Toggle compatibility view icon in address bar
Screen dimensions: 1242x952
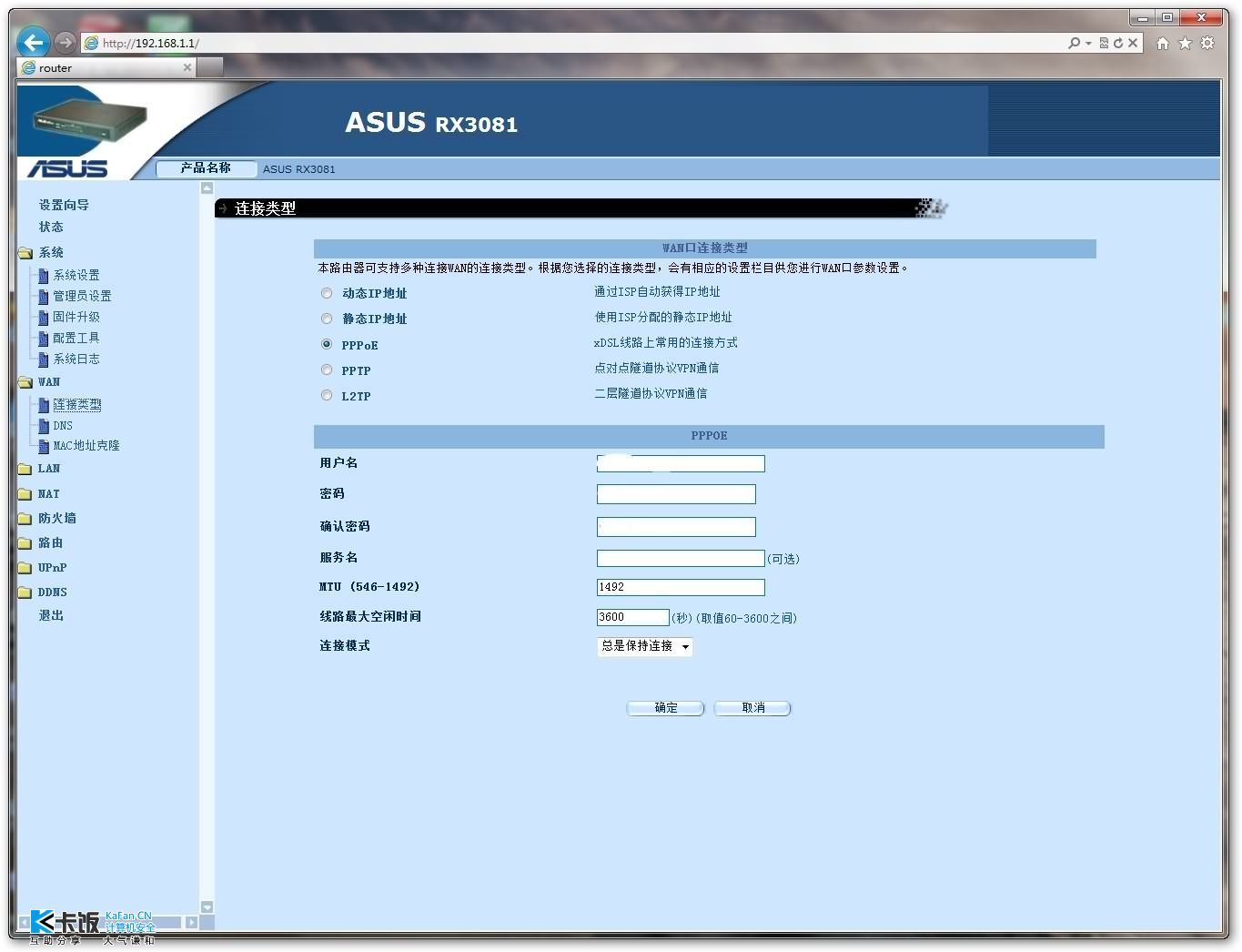click(x=1104, y=43)
